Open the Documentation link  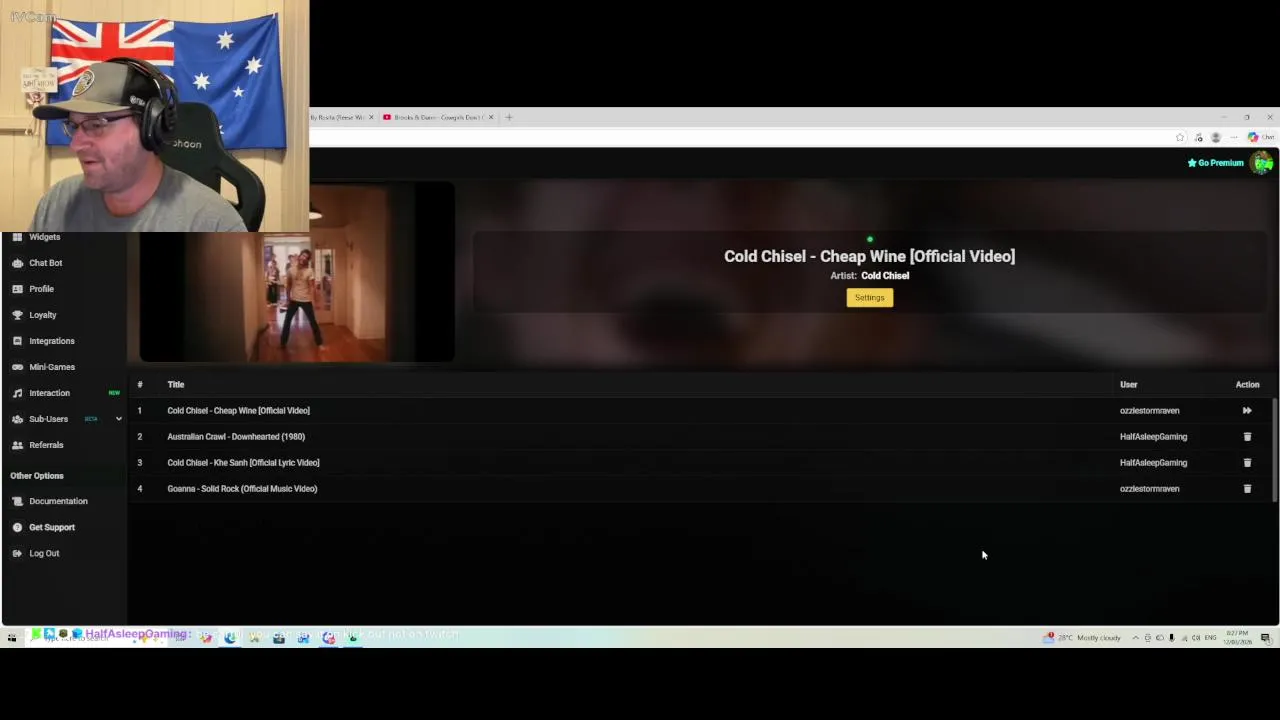point(58,501)
